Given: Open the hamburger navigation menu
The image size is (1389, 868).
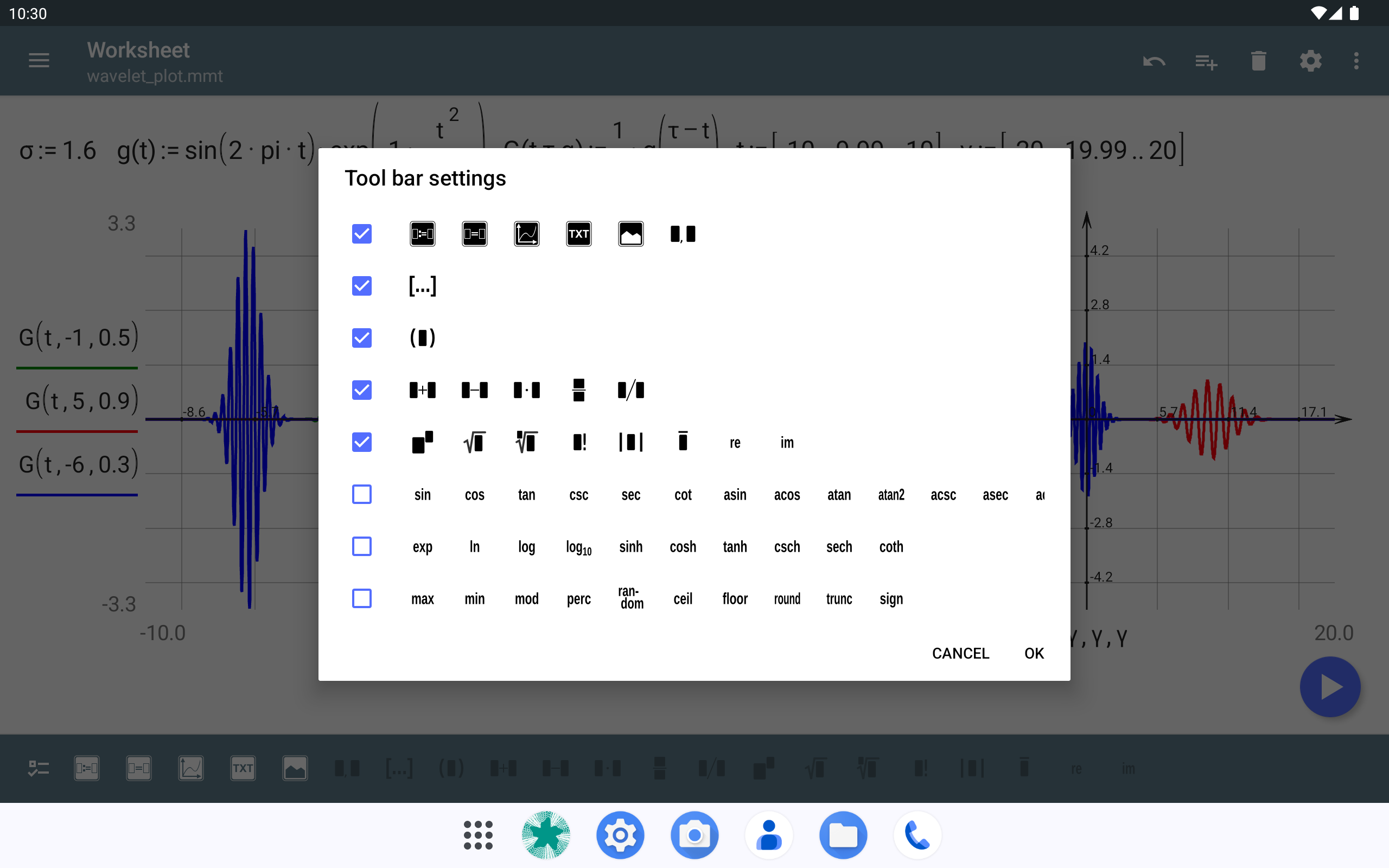Looking at the screenshot, I should click(x=39, y=60).
